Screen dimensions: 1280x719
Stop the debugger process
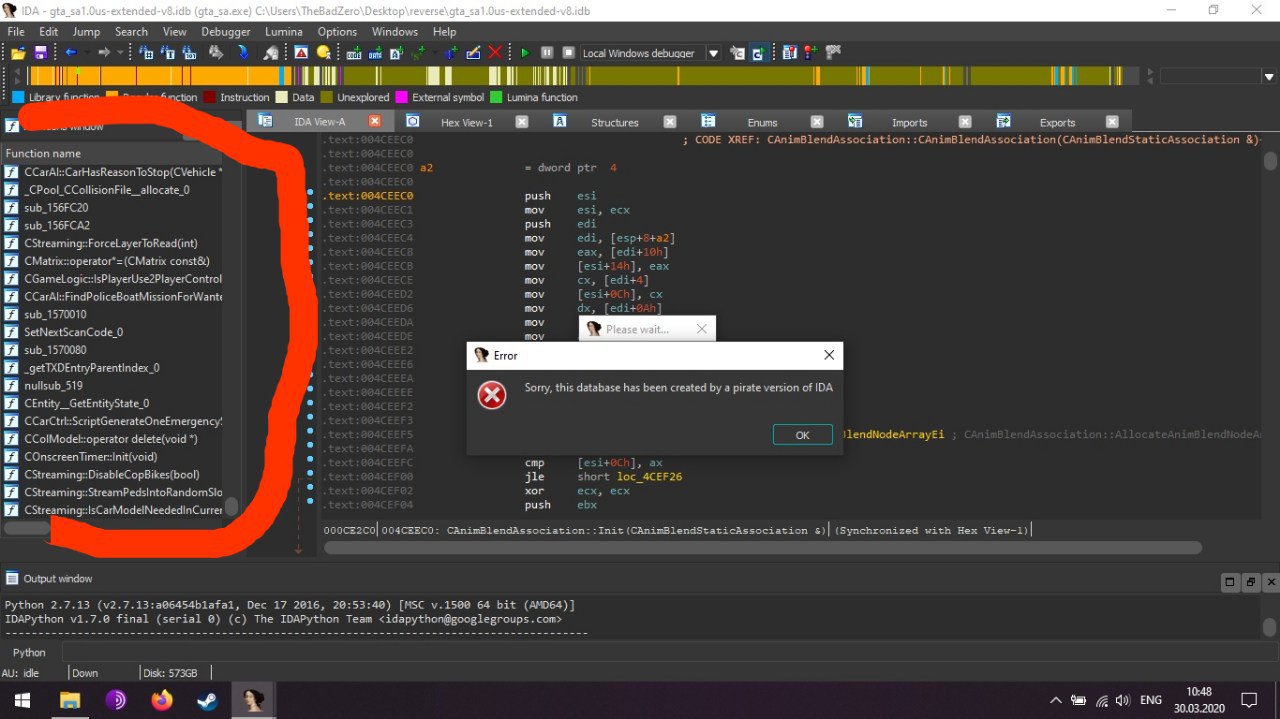pos(568,53)
